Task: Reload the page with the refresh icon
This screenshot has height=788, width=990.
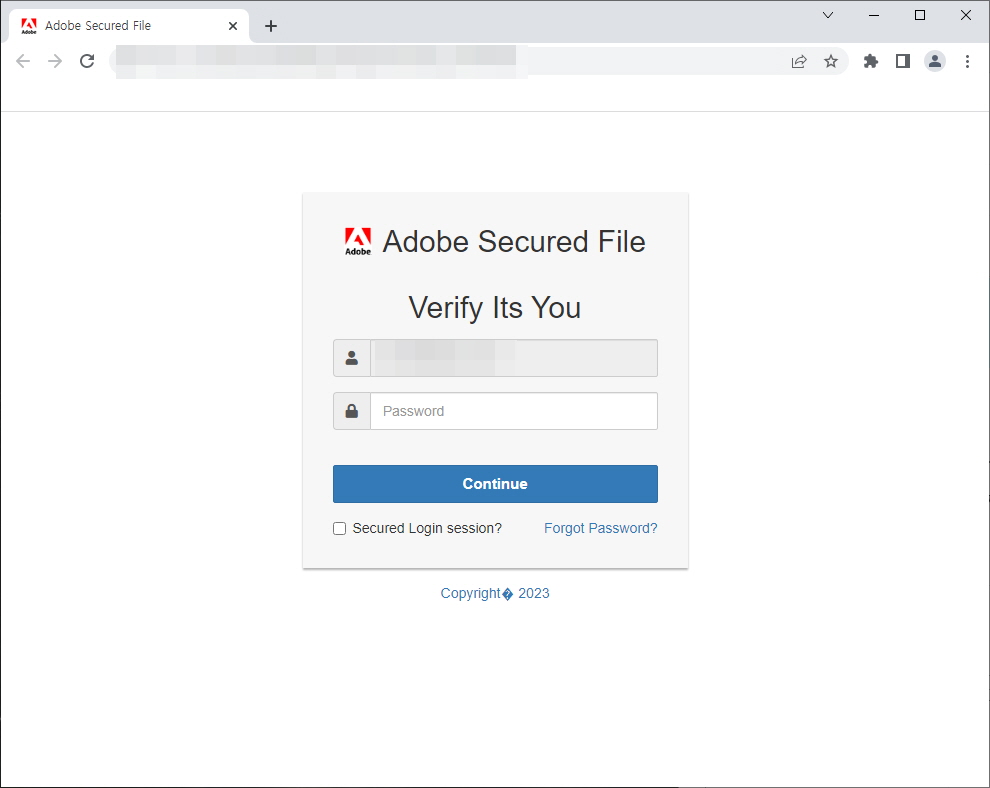Action: (87, 61)
